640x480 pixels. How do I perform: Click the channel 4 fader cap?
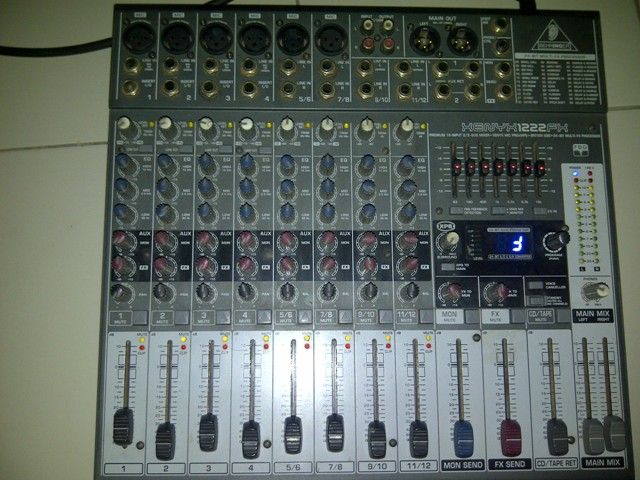click(x=251, y=440)
